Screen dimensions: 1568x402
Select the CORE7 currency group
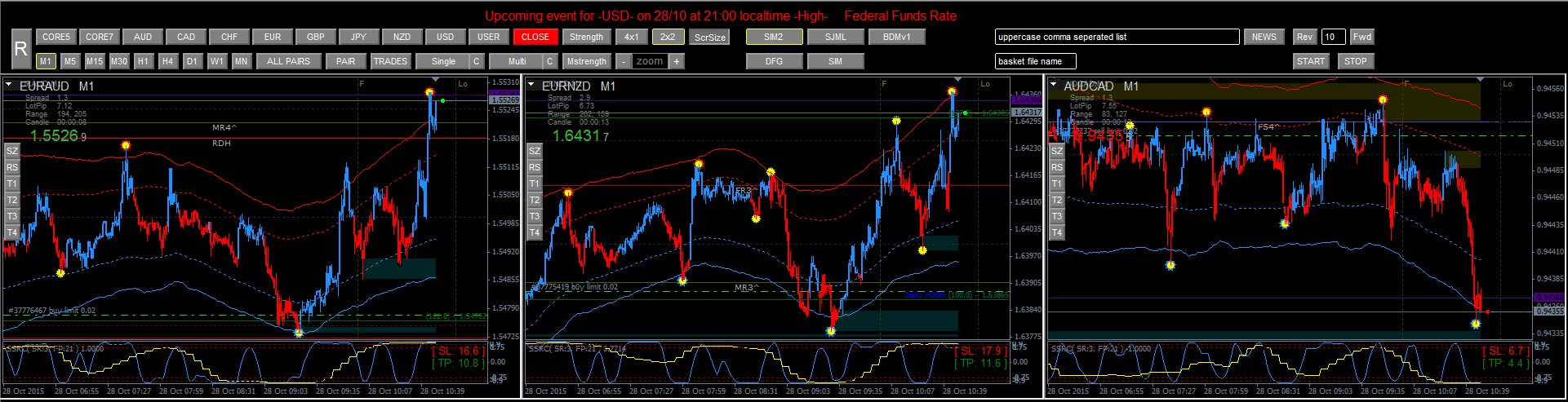point(100,37)
